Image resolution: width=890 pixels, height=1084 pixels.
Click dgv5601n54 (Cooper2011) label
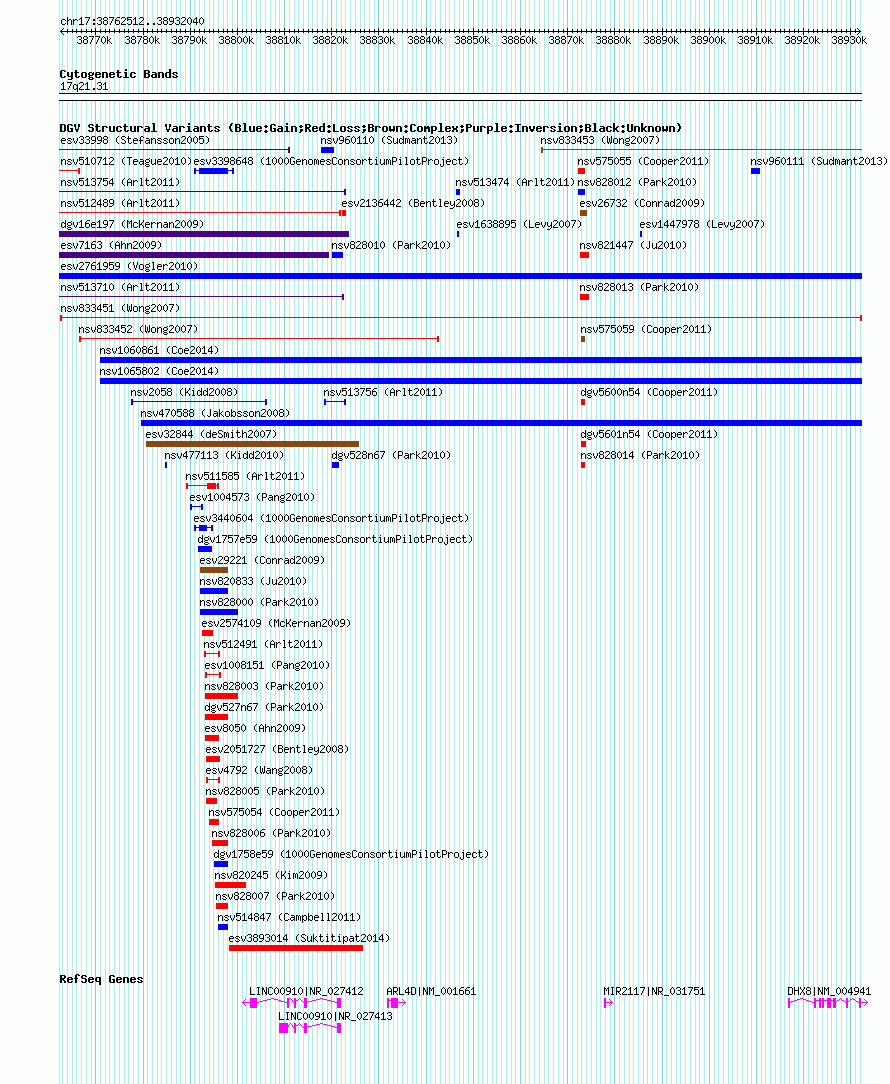pyautogui.click(x=649, y=434)
